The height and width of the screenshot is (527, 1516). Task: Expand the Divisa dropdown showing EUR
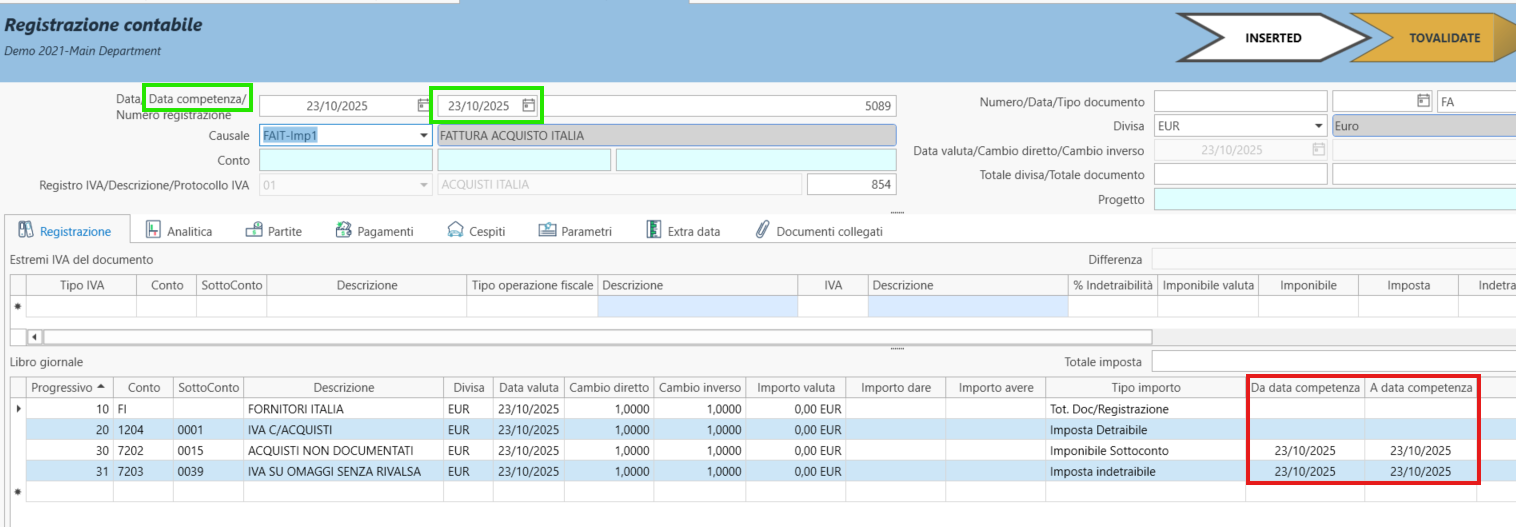1319,127
